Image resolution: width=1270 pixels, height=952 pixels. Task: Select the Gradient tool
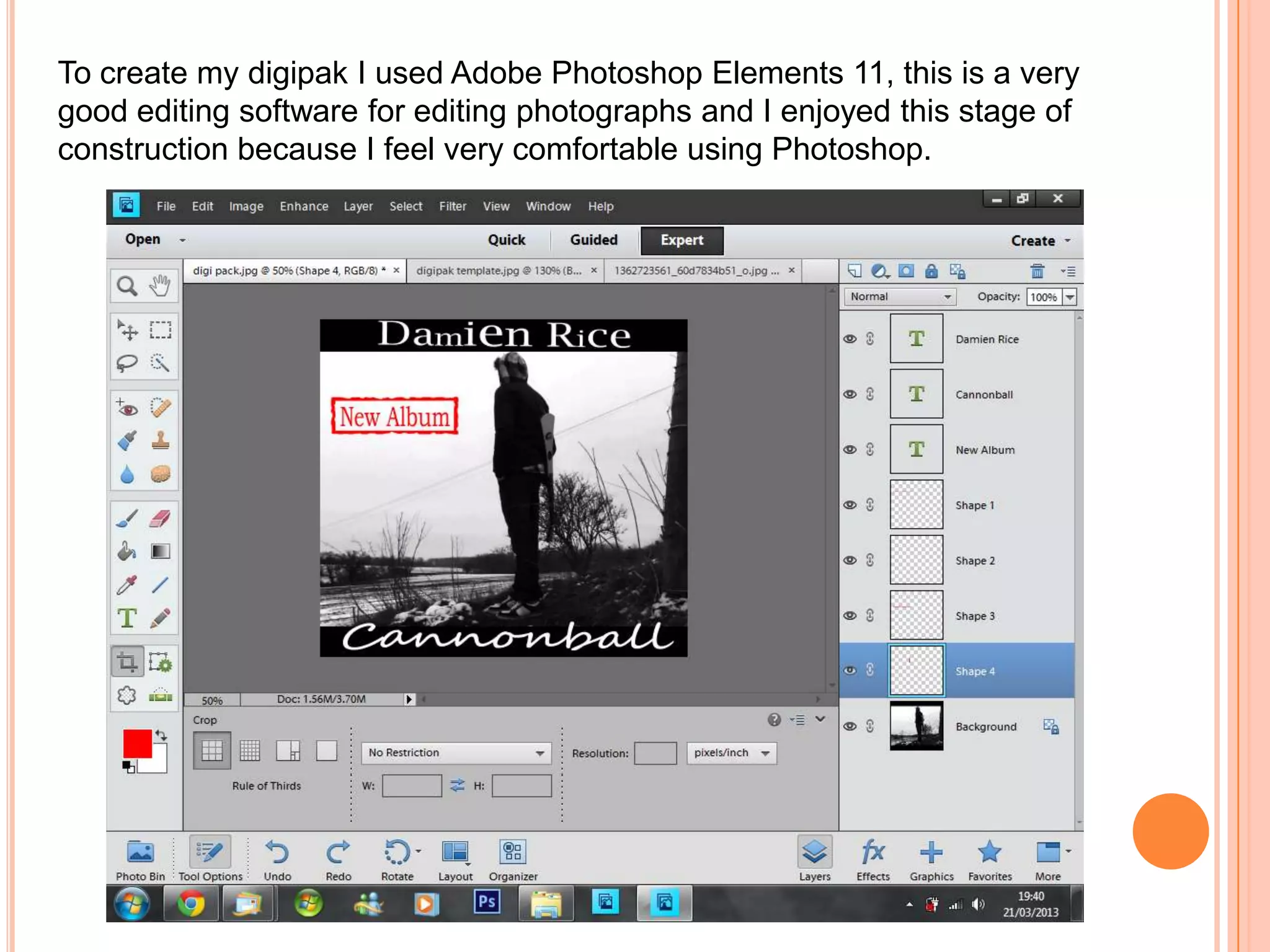pyautogui.click(x=161, y=551)
